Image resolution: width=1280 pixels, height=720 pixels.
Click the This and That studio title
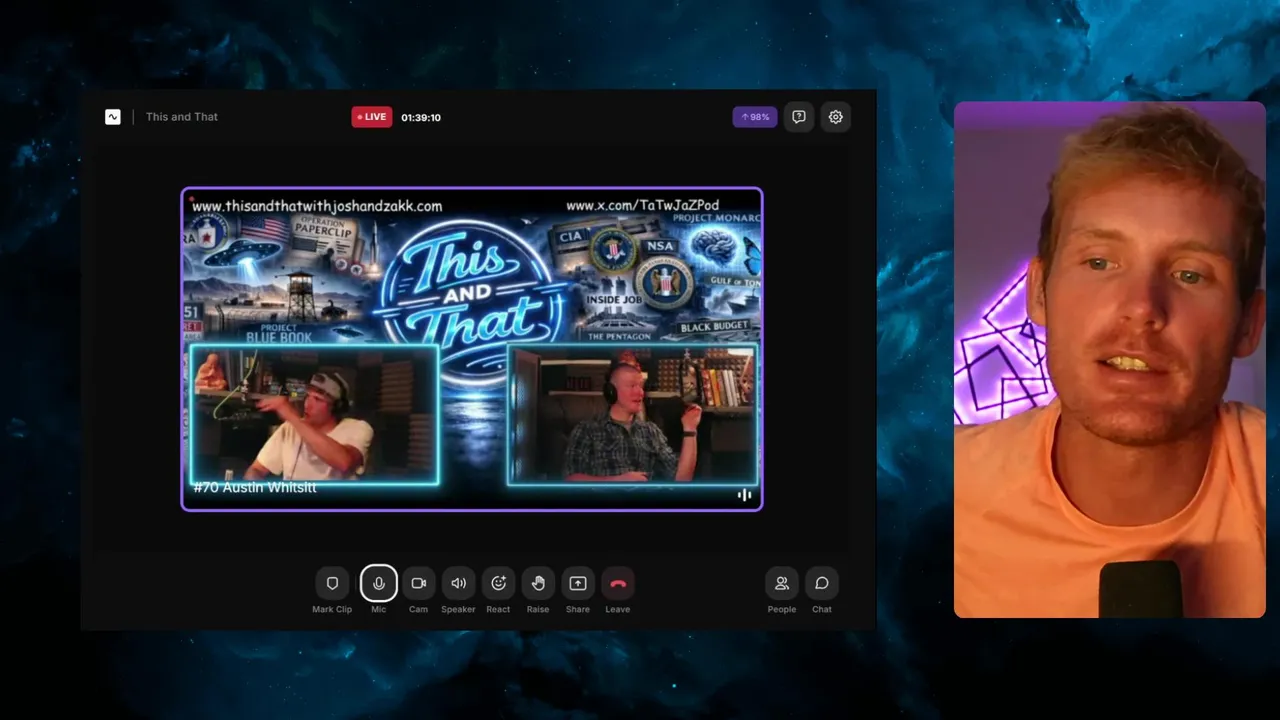(x=182, y=117)
